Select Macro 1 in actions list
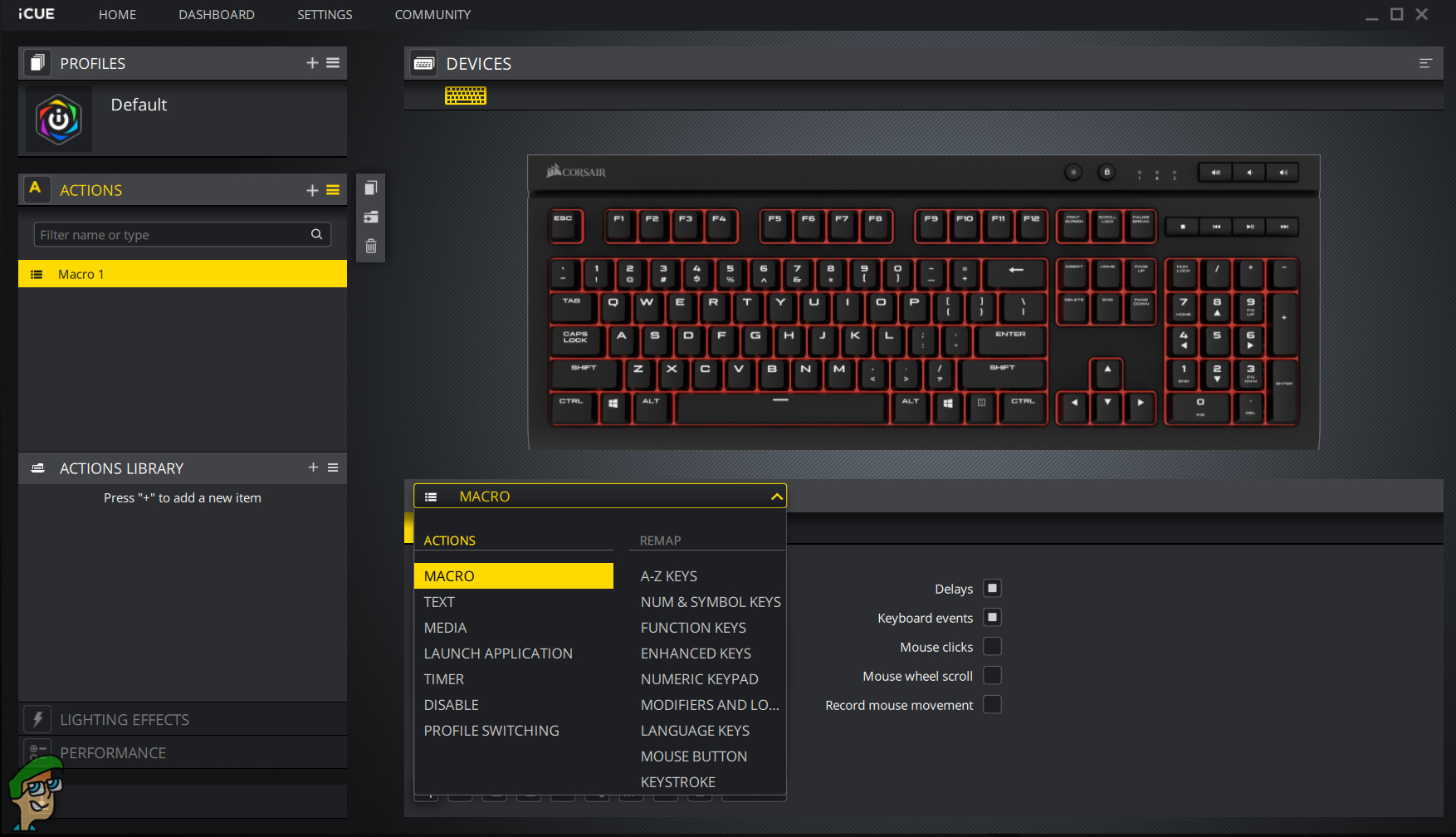The image size is (1456, 837). (x=183, y=274)
